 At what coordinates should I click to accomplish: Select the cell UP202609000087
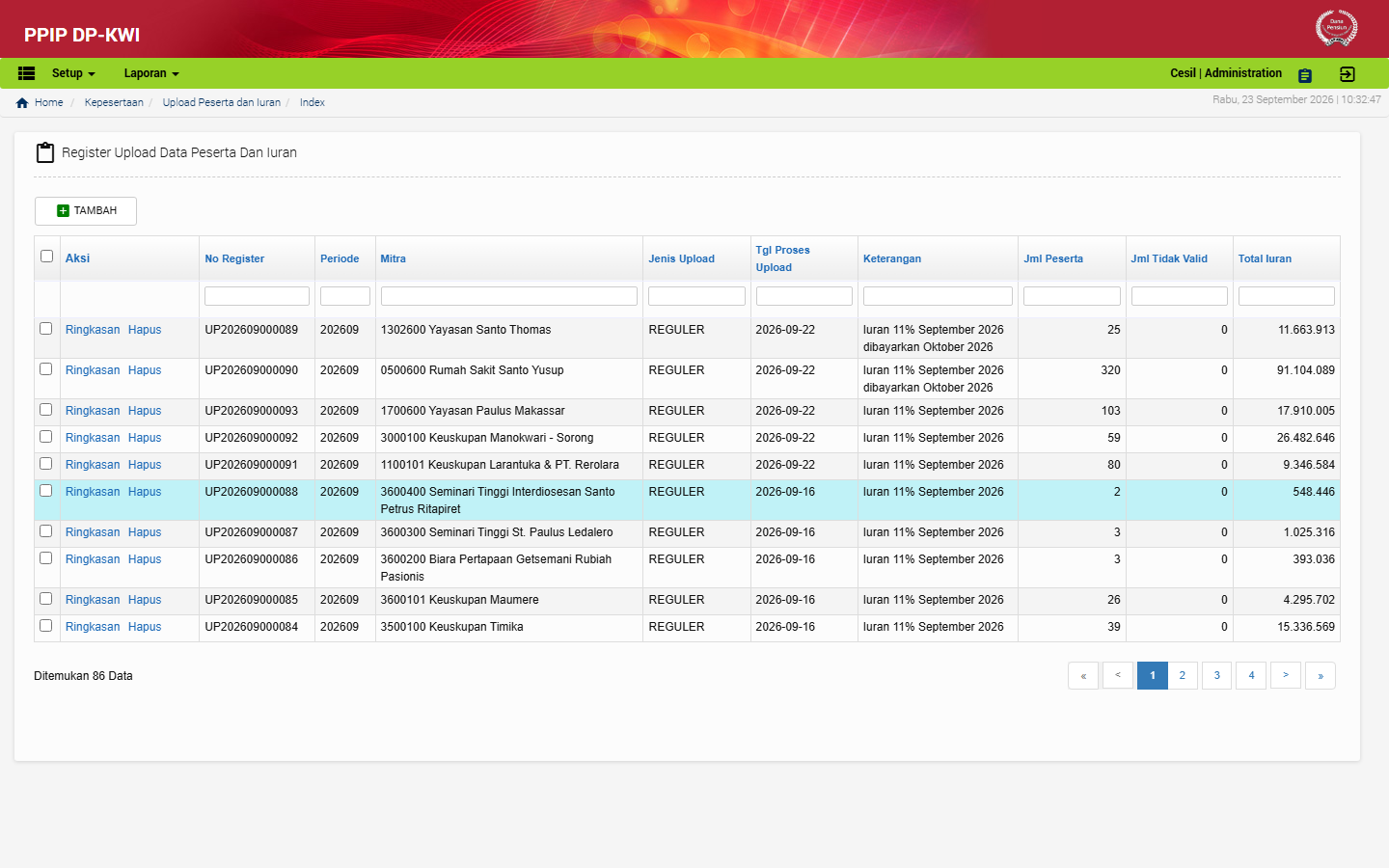click(257, 533)
